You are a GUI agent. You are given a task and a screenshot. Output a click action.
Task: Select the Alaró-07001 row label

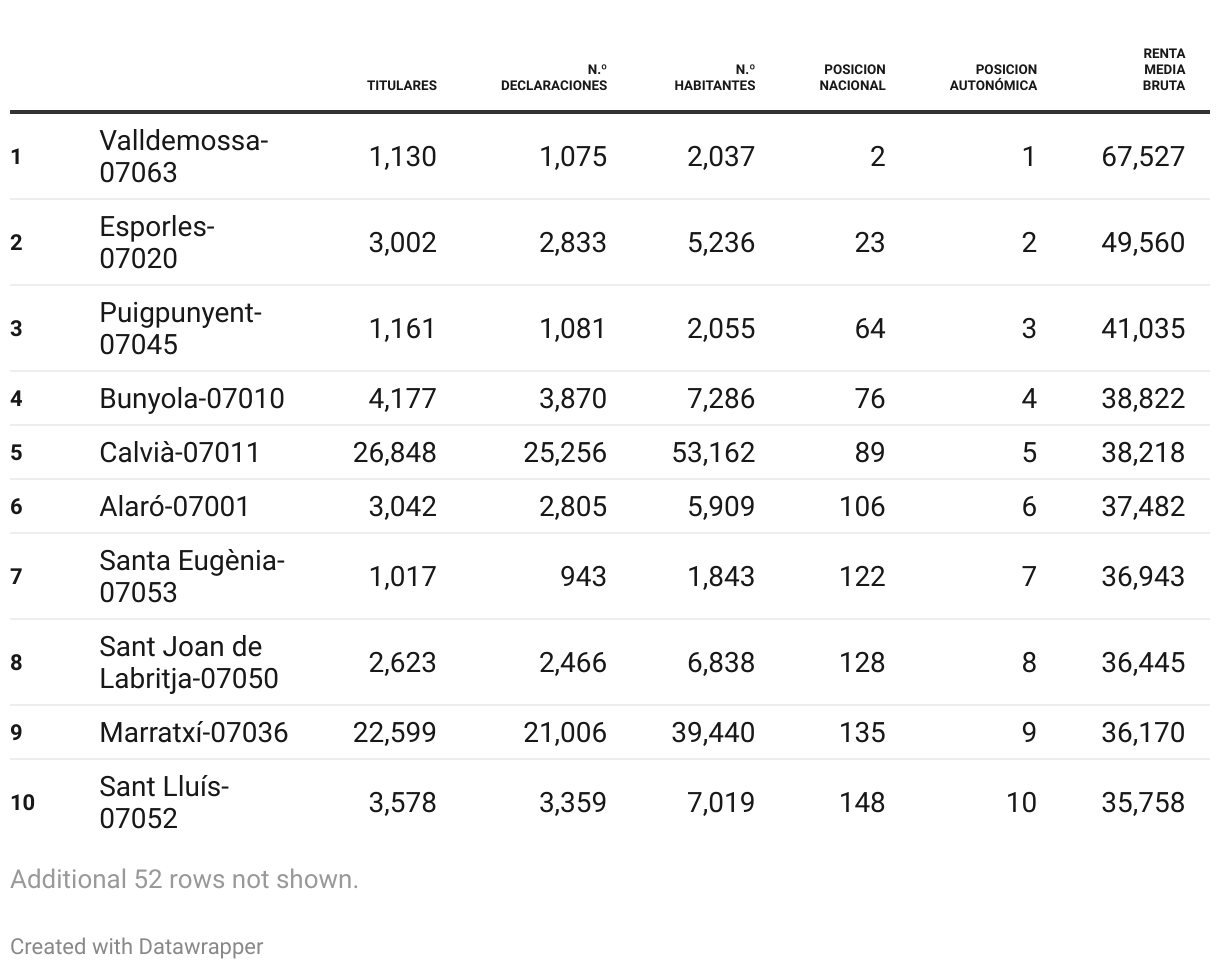[x=174, y=506]
